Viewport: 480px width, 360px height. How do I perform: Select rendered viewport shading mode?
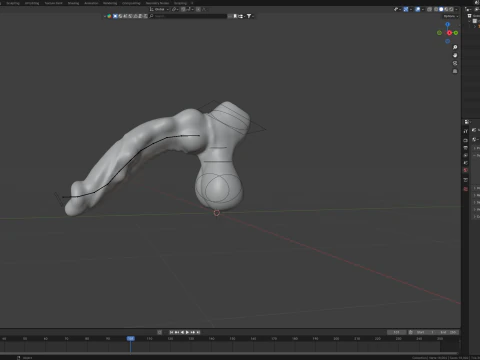[451, 9]
